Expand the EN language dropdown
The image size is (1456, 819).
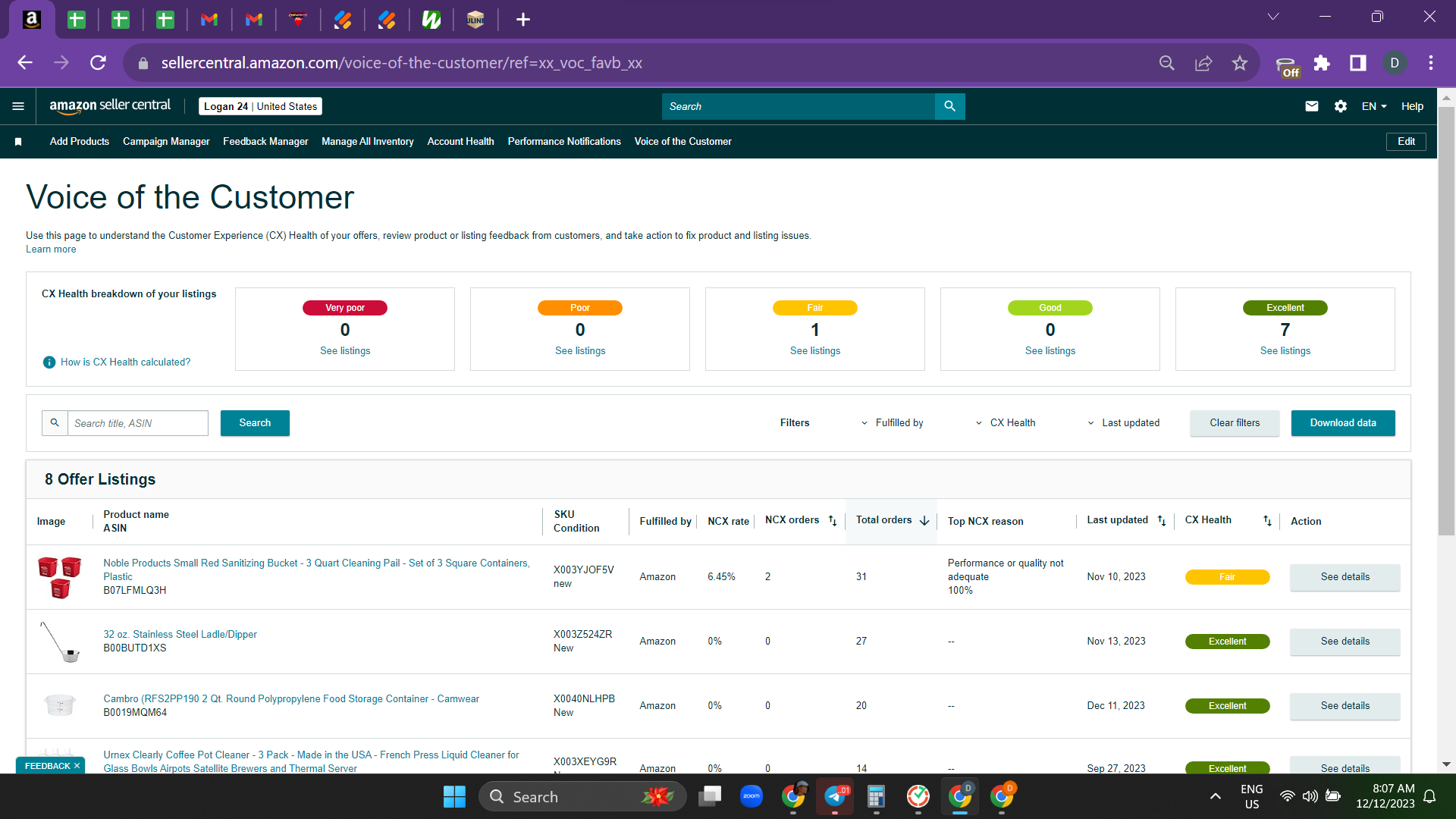pyautogui.click(x=1374, y=106)
